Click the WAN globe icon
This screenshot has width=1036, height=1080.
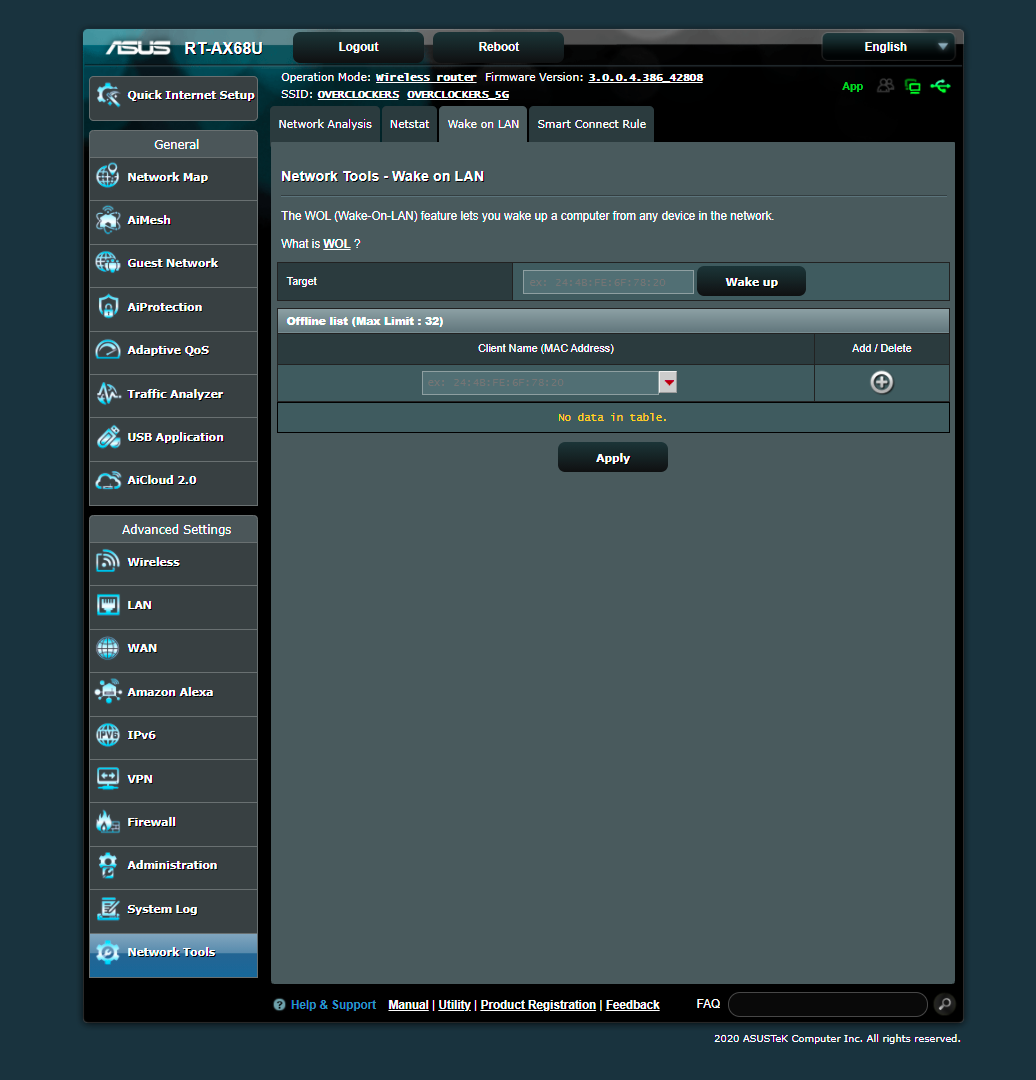(x=108, y=648)
